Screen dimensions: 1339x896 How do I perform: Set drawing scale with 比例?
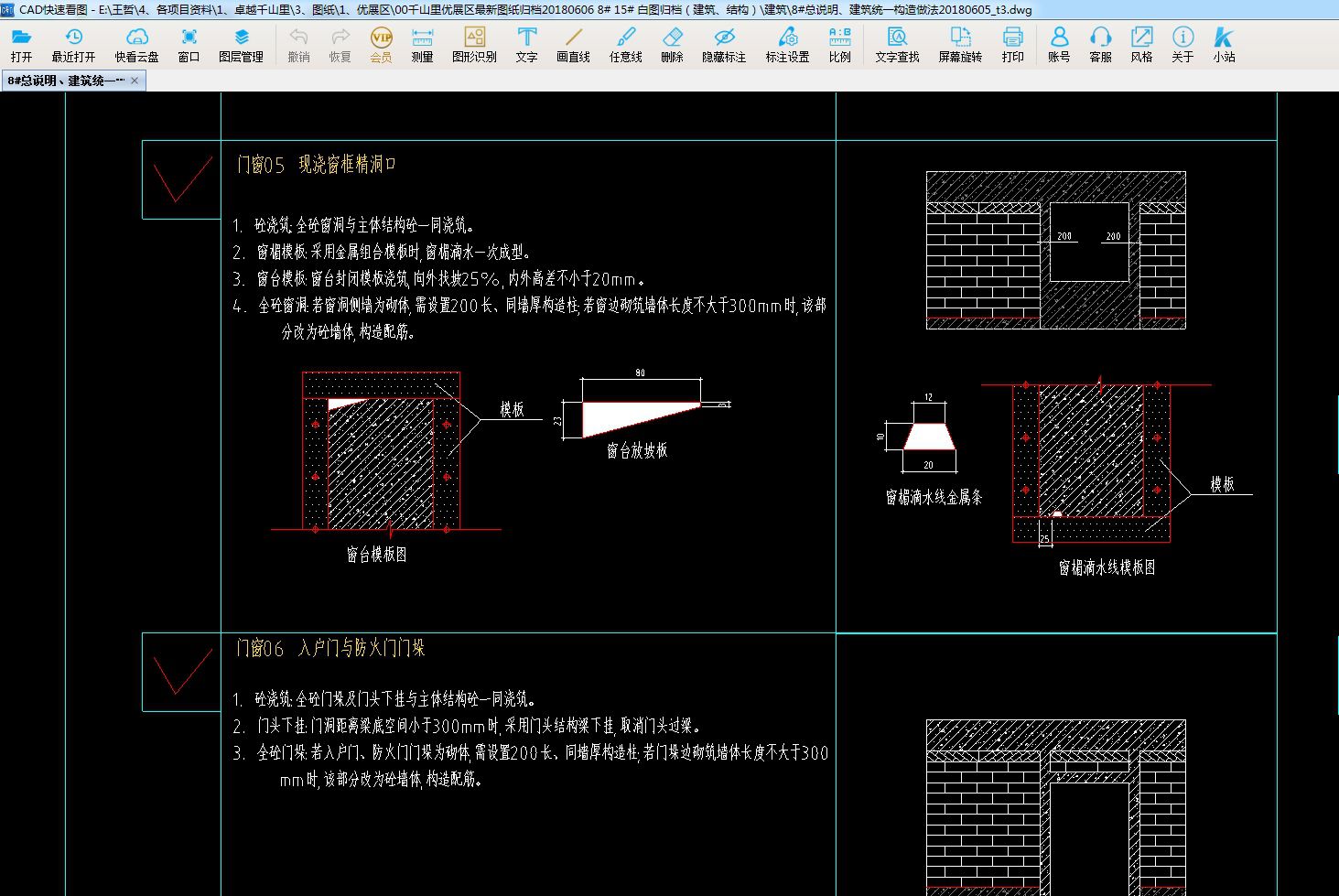click(839, 45)
